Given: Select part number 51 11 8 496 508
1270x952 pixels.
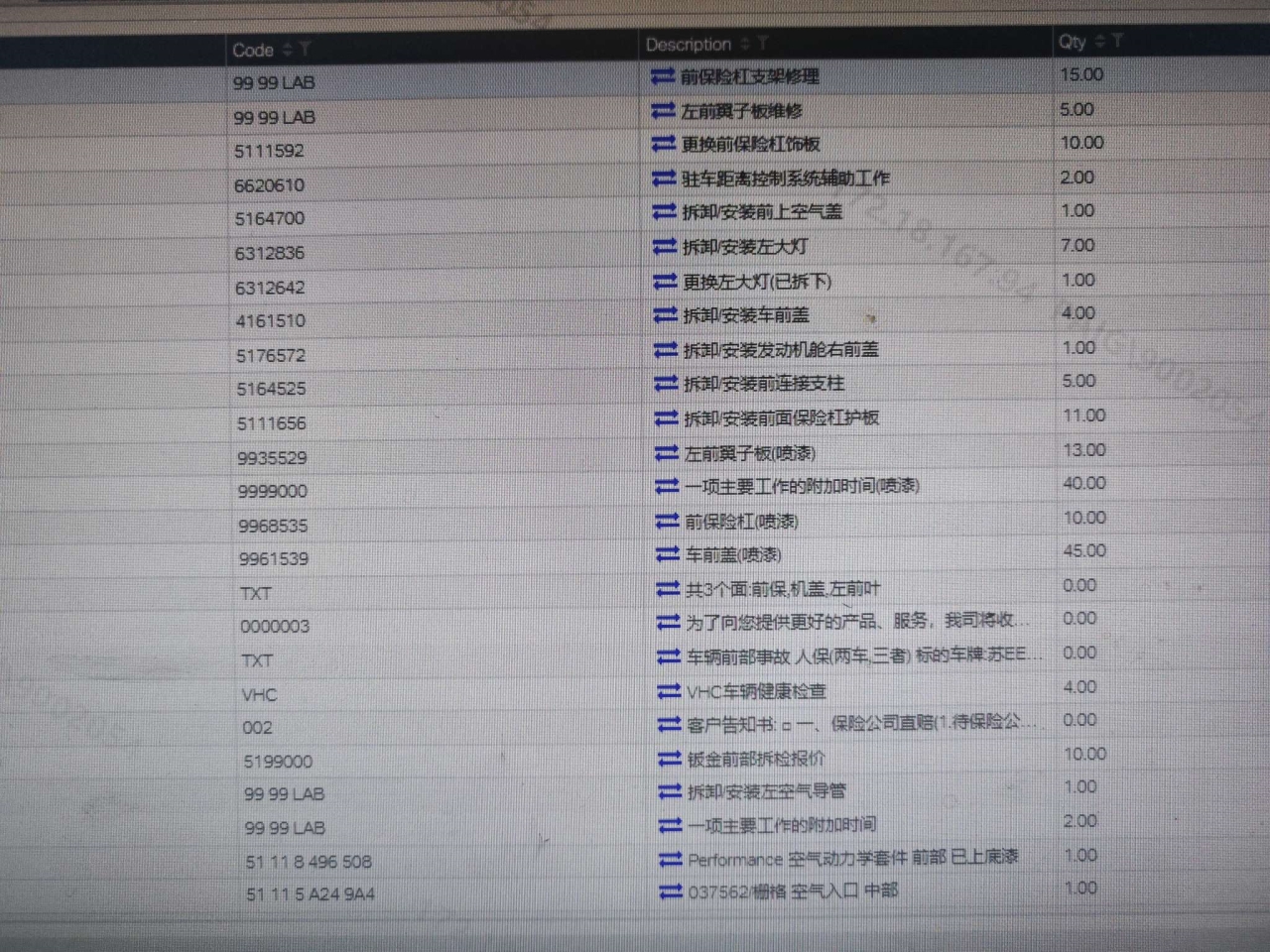Looking at the screenshot, I should (309, 862).
